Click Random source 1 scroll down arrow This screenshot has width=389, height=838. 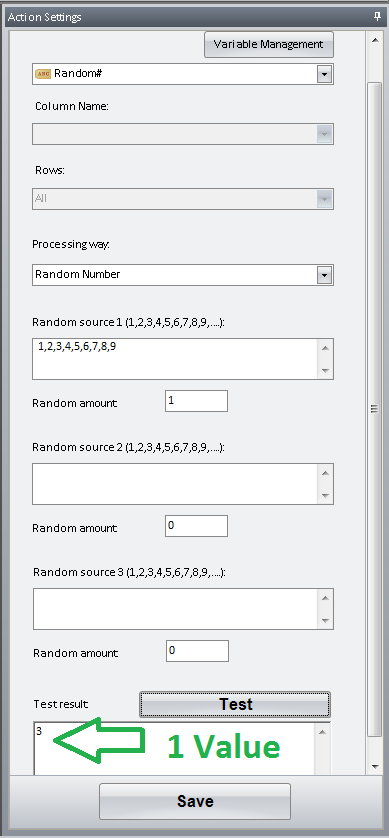click(325, 370)
